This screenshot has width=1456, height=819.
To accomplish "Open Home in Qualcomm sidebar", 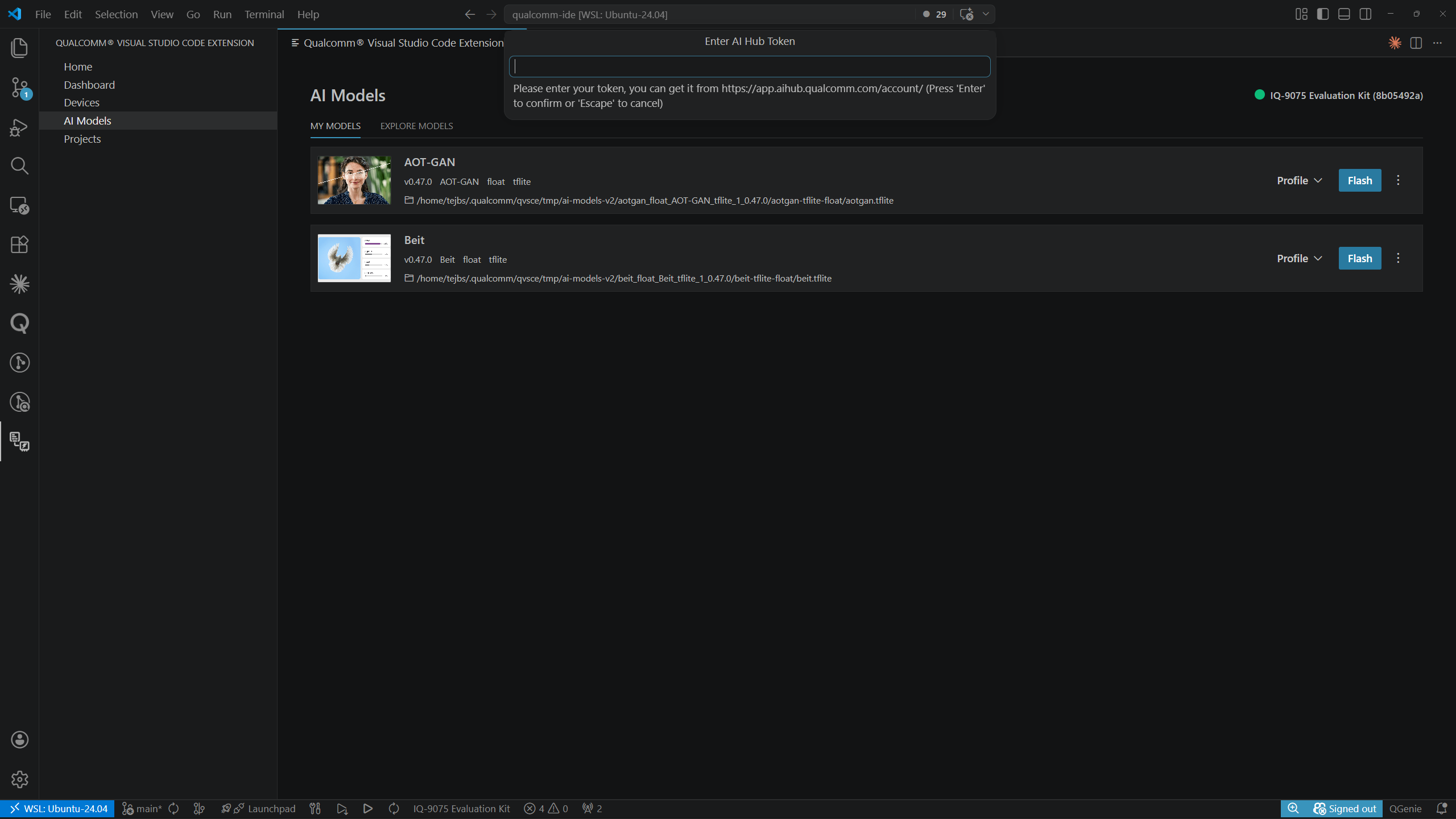I will pos(78,67).
